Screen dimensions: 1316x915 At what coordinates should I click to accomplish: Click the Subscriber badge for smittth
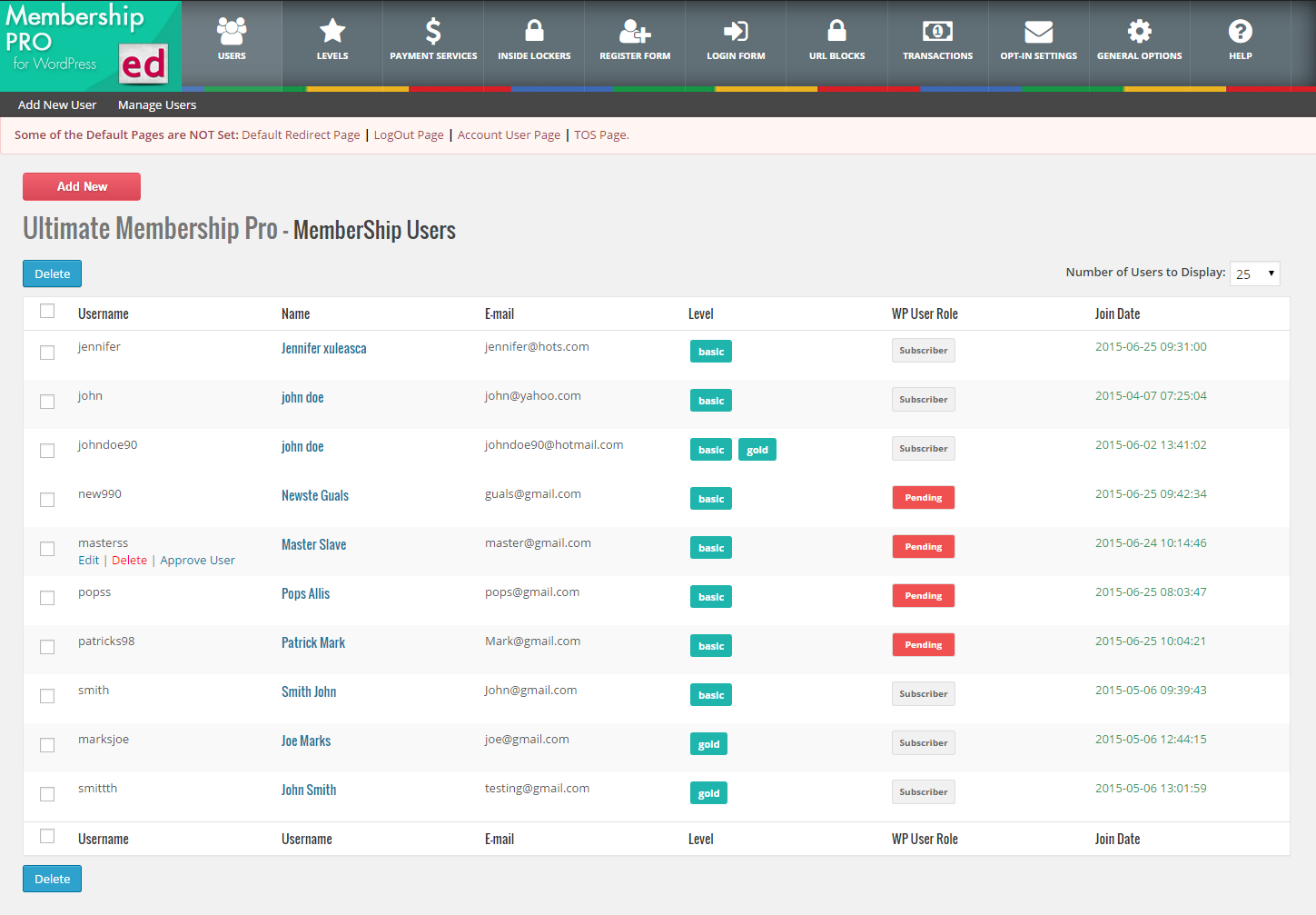tap(923, 792)
